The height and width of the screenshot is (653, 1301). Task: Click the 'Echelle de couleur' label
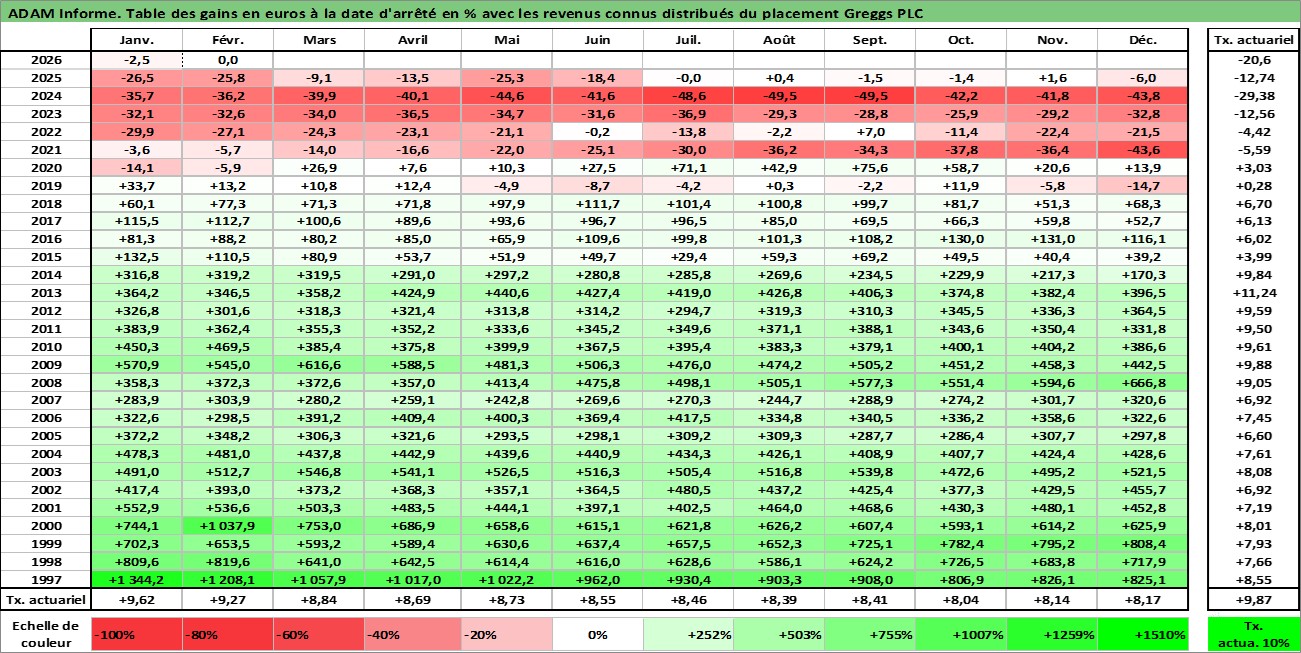[44, 634]
